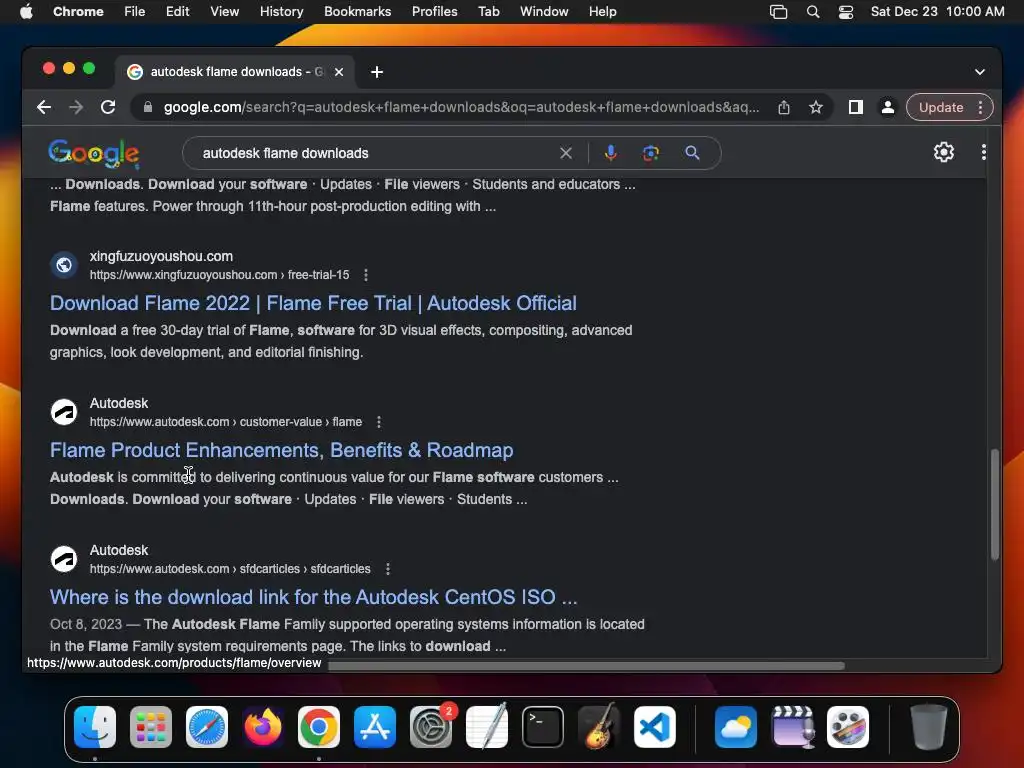The height and width of the screenshot is (768, 1024).
Task: Open the View menu
Action: click(224, 11)
